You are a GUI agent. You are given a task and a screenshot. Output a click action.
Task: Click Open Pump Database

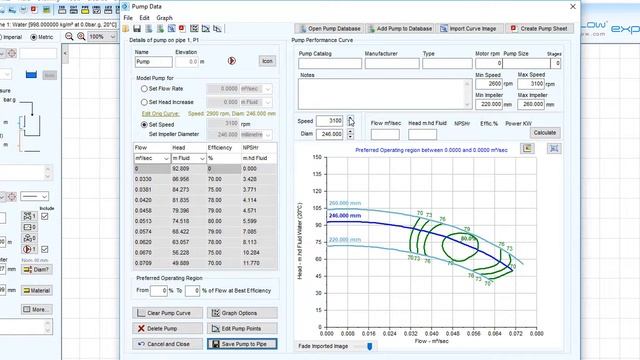(330, 29)
